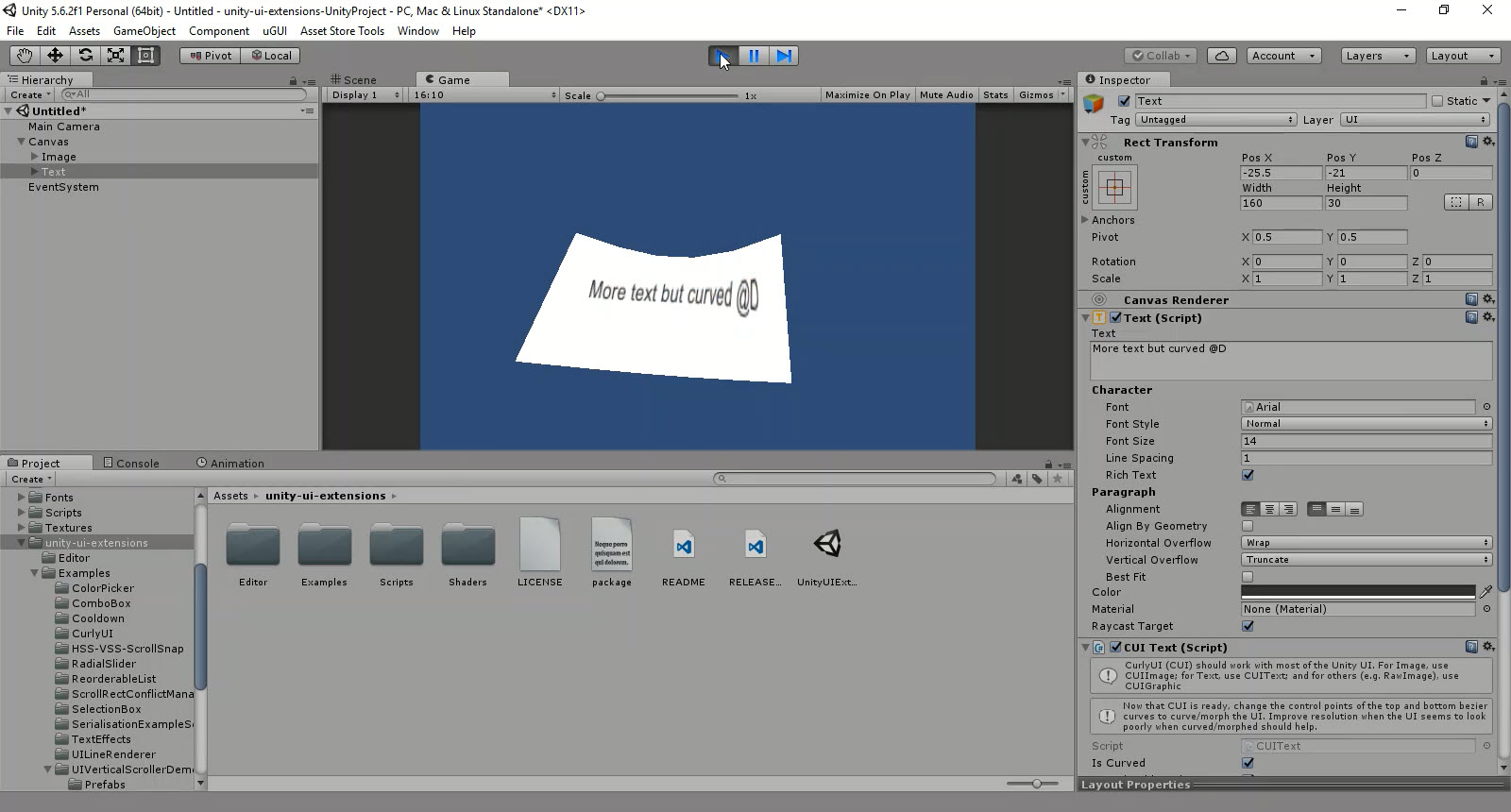Image resolution: width=1511 pixels, height=812 pixels.
Task: Open Stats overlay
Action: 995,95
